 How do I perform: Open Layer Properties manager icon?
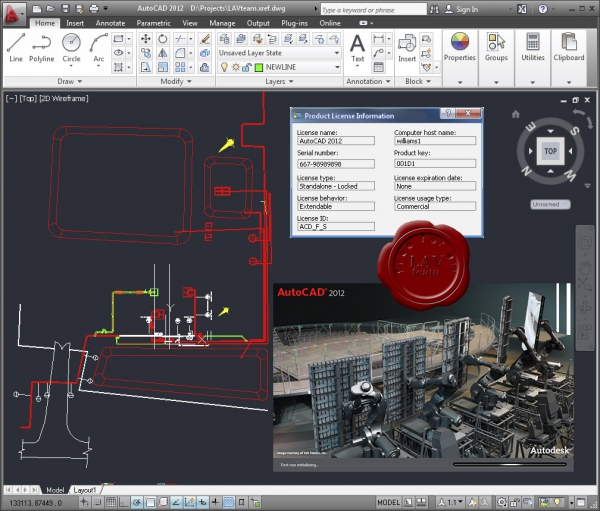225,39
